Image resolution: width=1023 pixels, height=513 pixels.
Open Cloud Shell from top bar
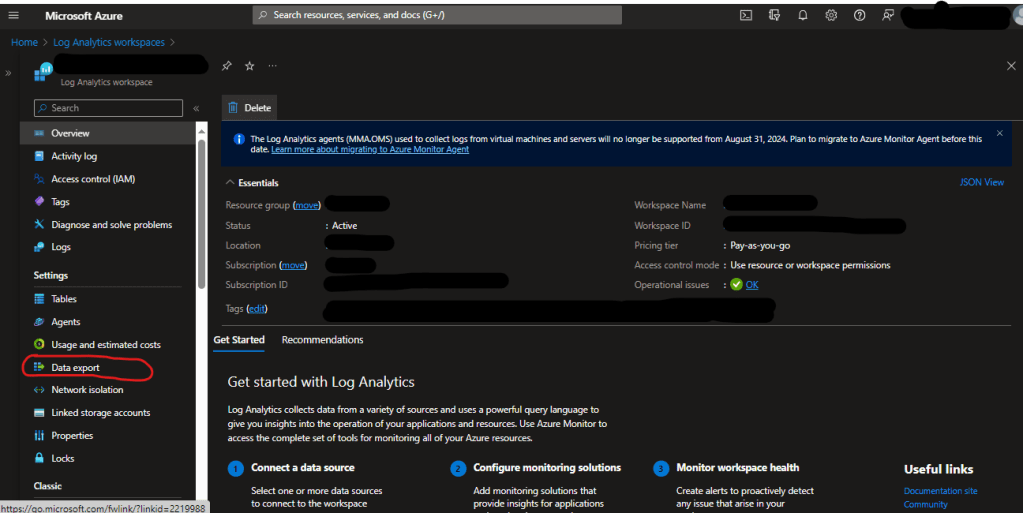[x=745, y=15]
